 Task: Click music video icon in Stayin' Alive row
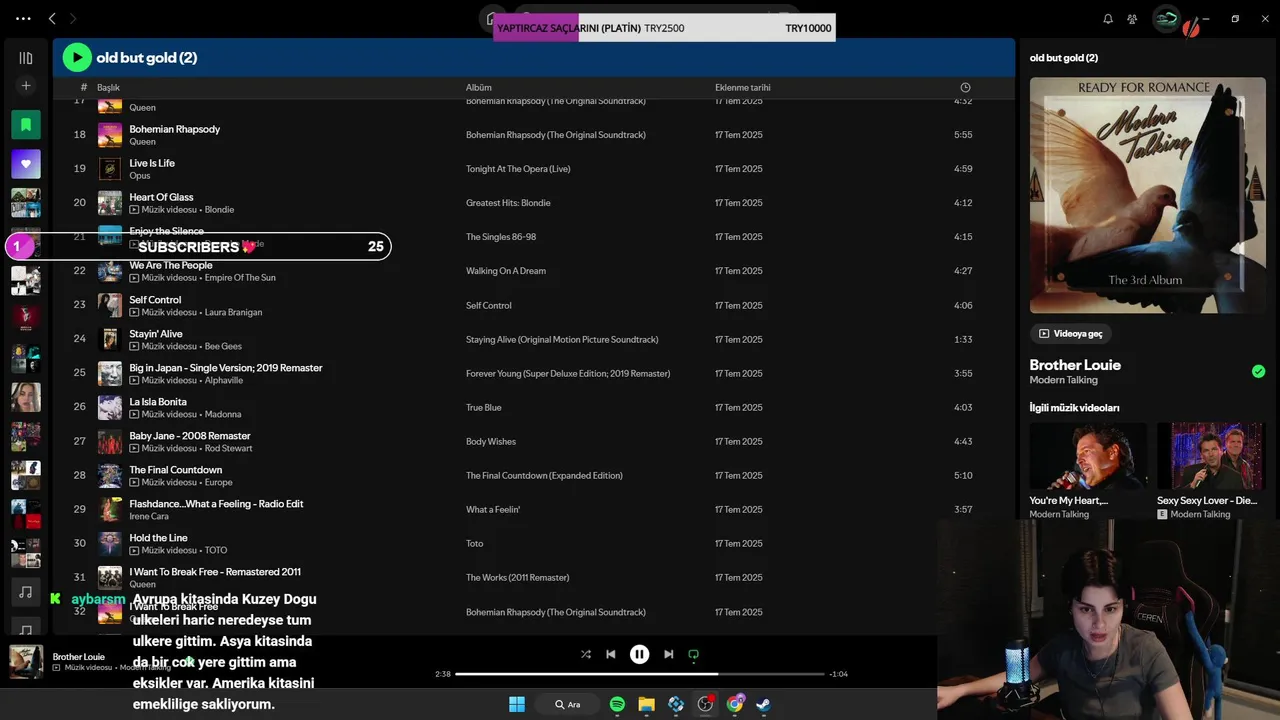coord(134,346)
